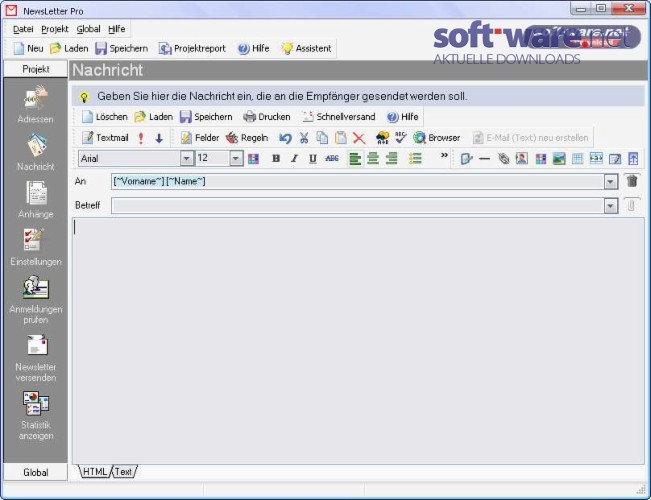
Task: Align text right
Action: click(x=392, y=159)
